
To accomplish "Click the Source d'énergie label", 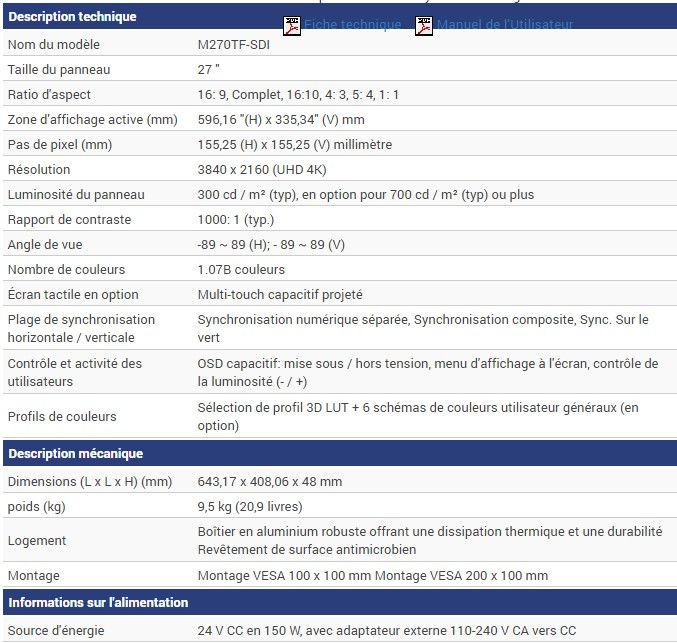I will pyautogui.click(x=56, y=630).
